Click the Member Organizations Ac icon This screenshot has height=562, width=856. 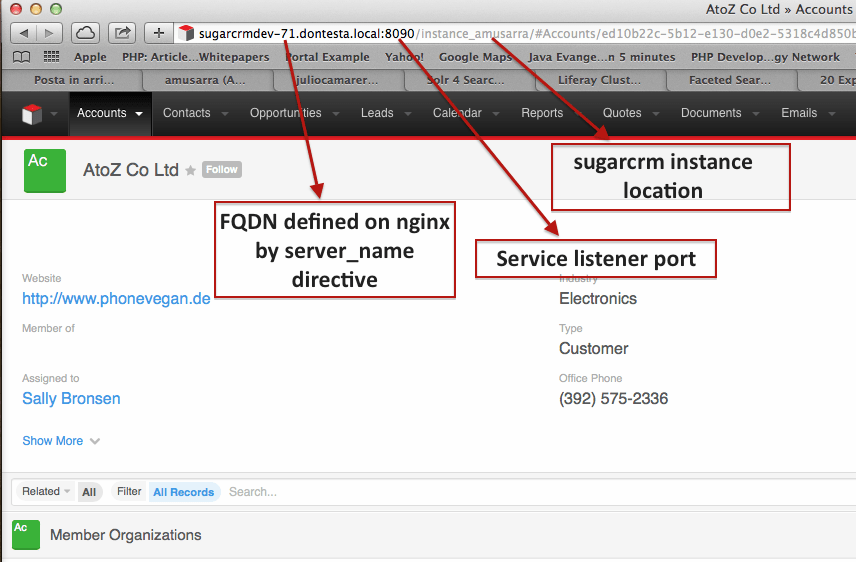pyautogui.click(x=26, y=535)
